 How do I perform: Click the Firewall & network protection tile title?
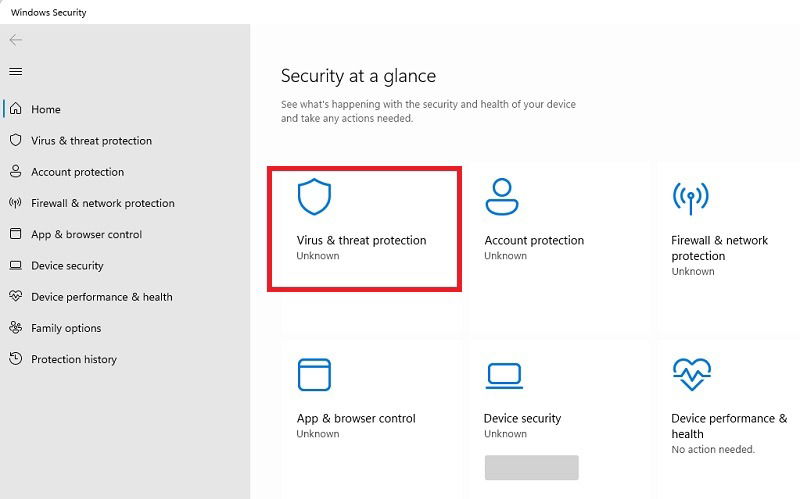719,248
